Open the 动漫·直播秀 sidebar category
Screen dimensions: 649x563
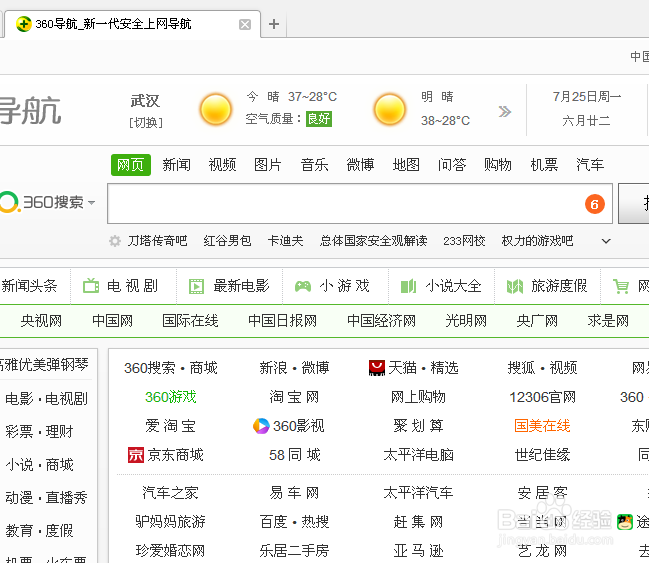point(46,498)
